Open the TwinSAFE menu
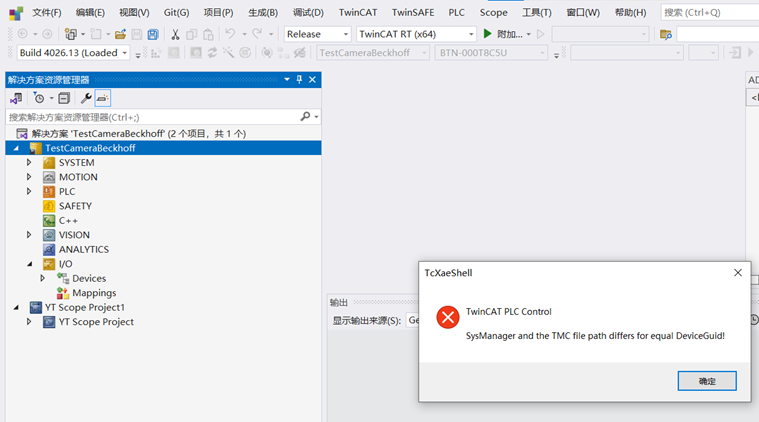The width and height of the screenshot is (759, 422). [x=412, y=12]
